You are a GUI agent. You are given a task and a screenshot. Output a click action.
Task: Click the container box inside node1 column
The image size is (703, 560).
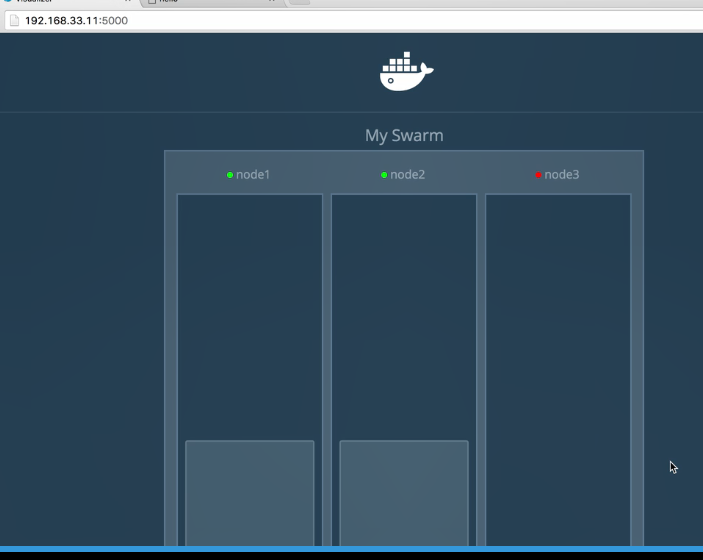(x=250, y=493)
